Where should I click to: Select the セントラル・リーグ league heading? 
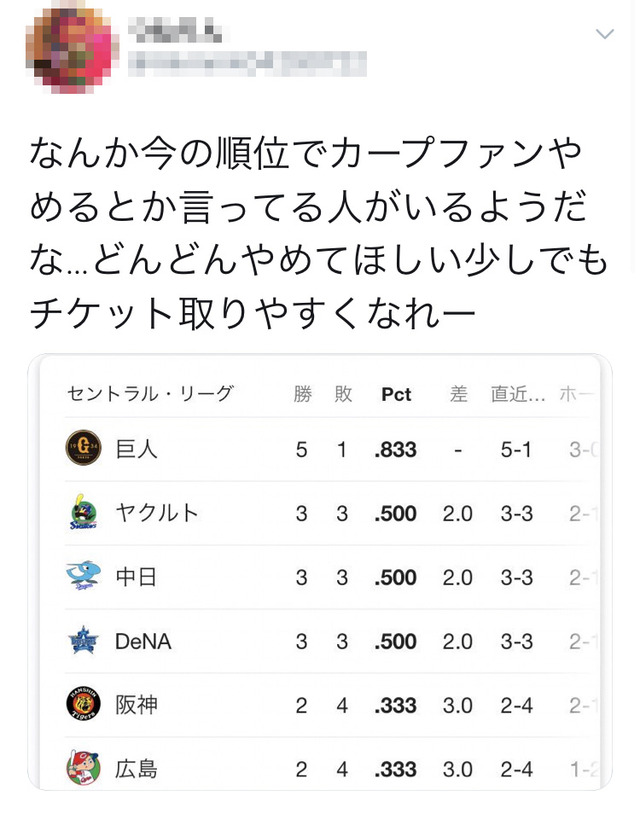point(150,394)
